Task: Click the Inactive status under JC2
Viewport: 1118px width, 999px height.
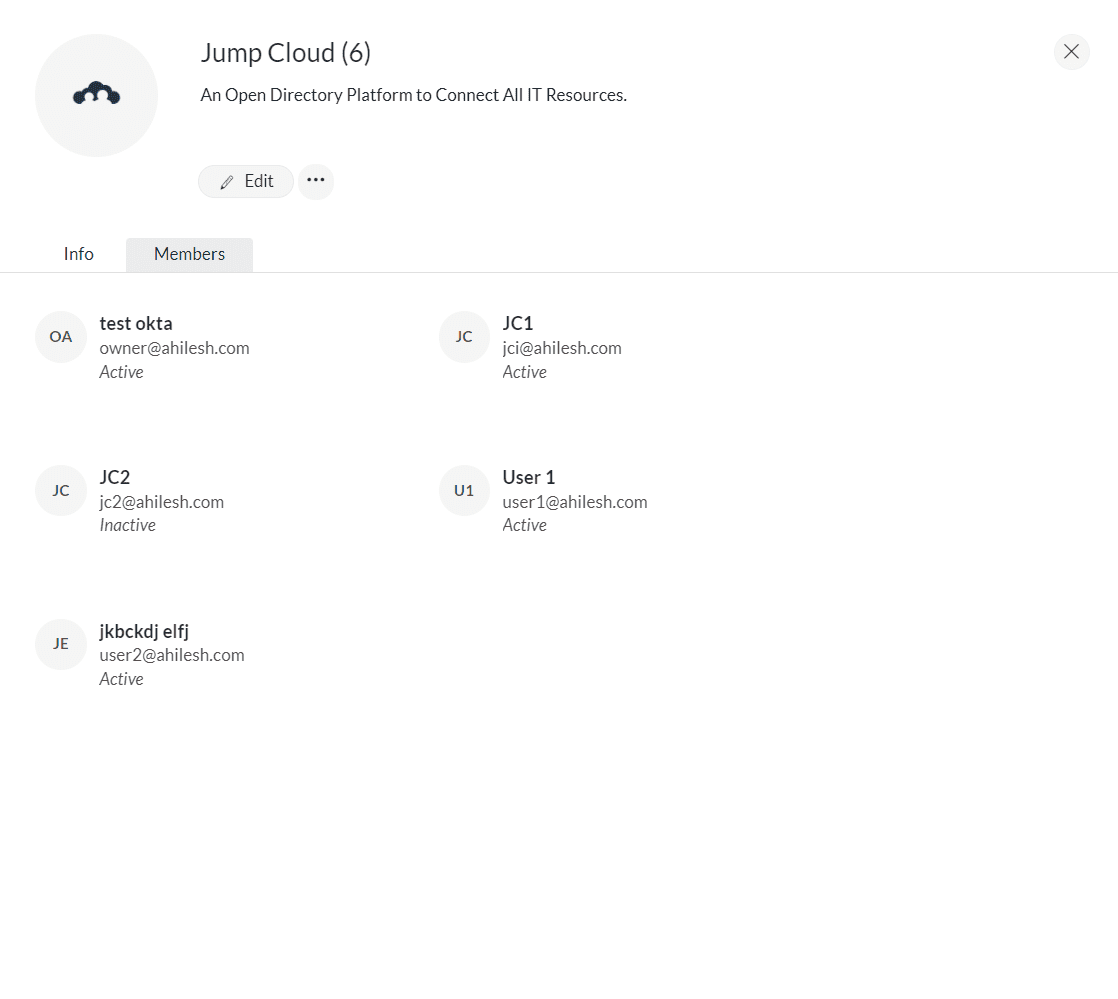Action: point(128,526)
